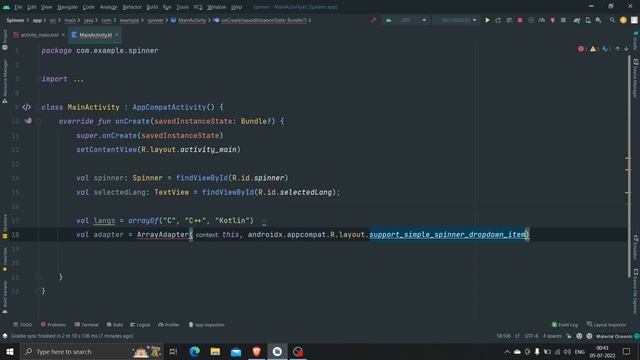Click the related XML gutter icon beside class MainActivity

click(x=27, y=107)
